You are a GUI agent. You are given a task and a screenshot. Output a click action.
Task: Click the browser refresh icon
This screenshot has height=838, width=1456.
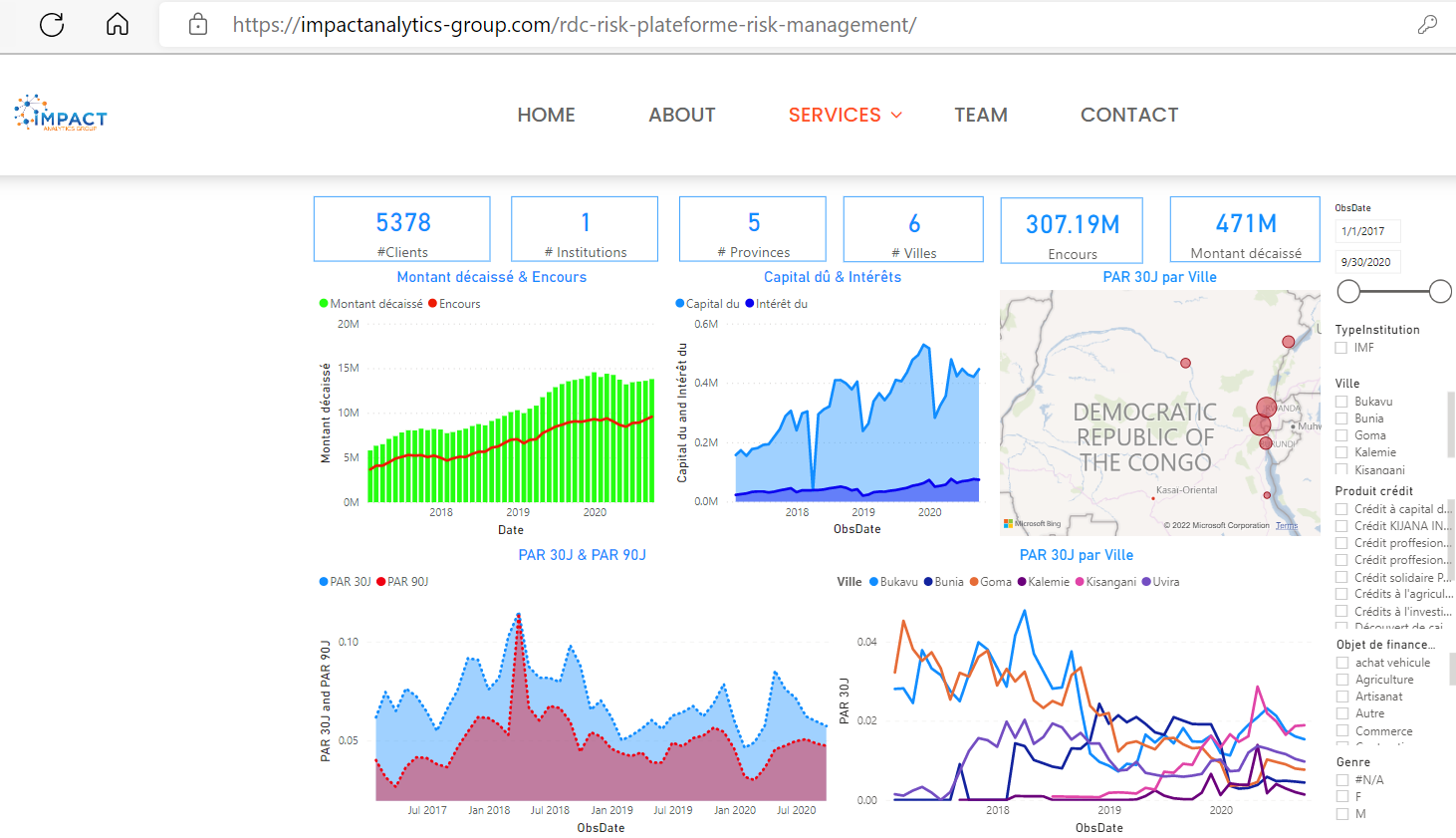point(52,25)
